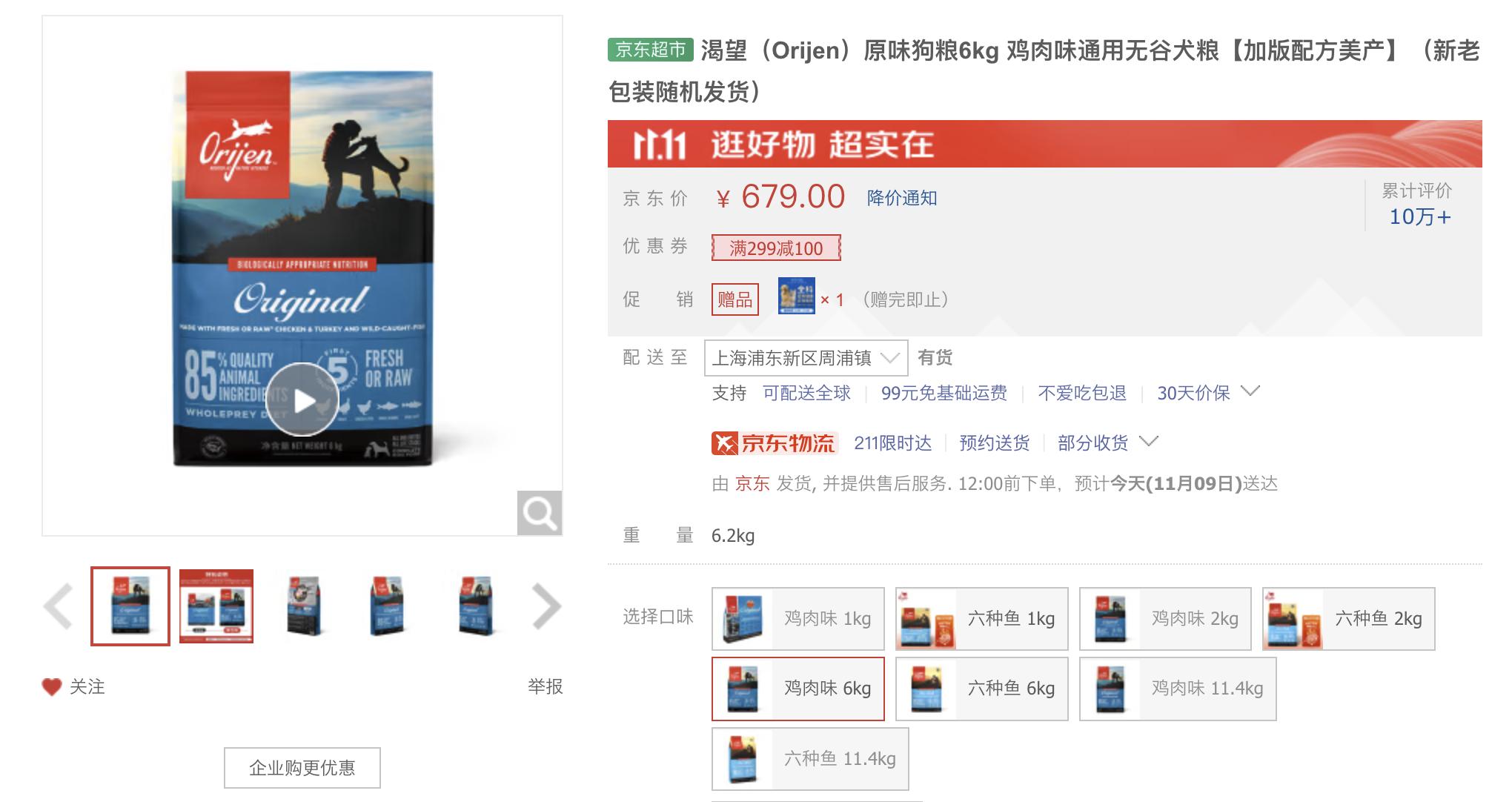Open delivery address dropdown 上海浦东新区周浦镇
This screenshot has width=1512, height=802.
[x=805, y=359]
